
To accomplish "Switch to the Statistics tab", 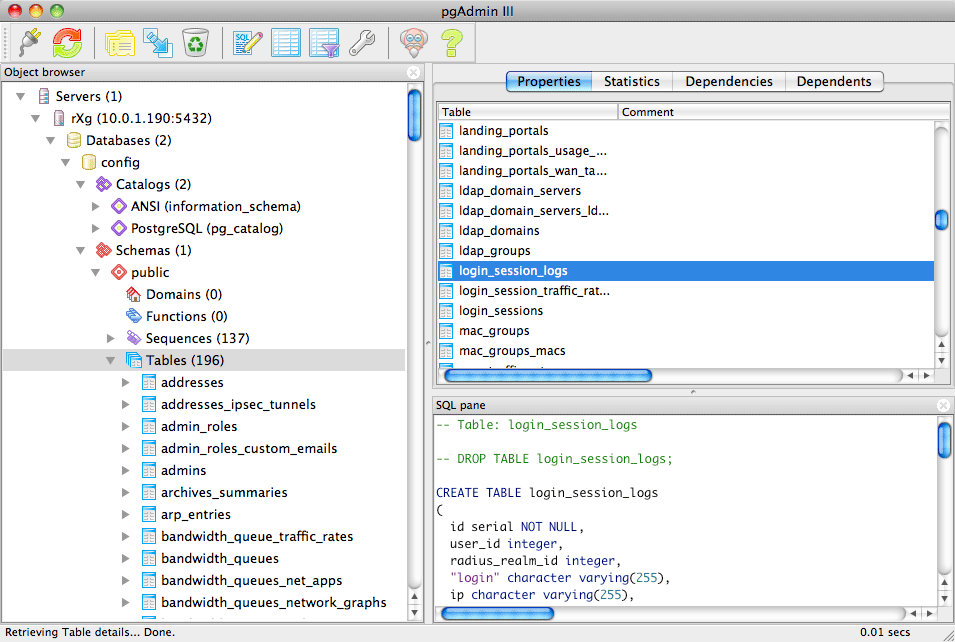I will [632, 82].
